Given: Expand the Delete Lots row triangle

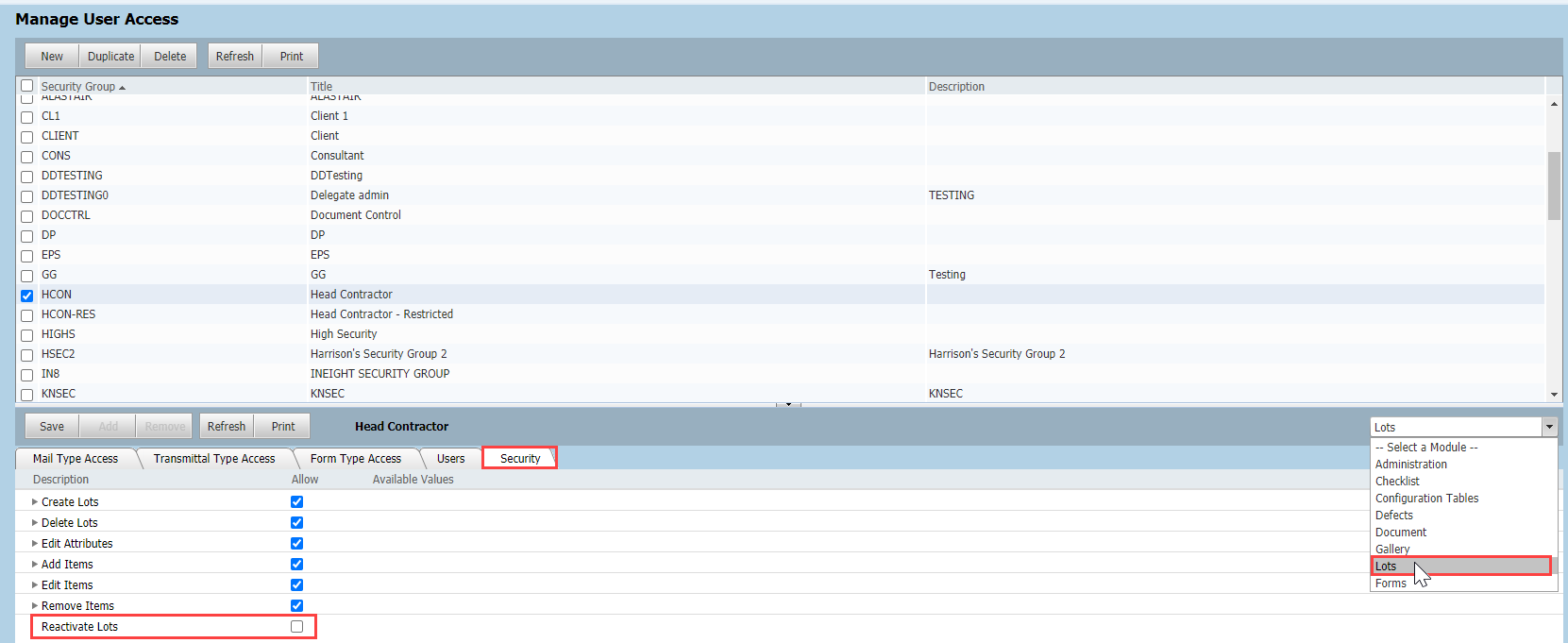Looking at the screenshot, I should [35, 523].
